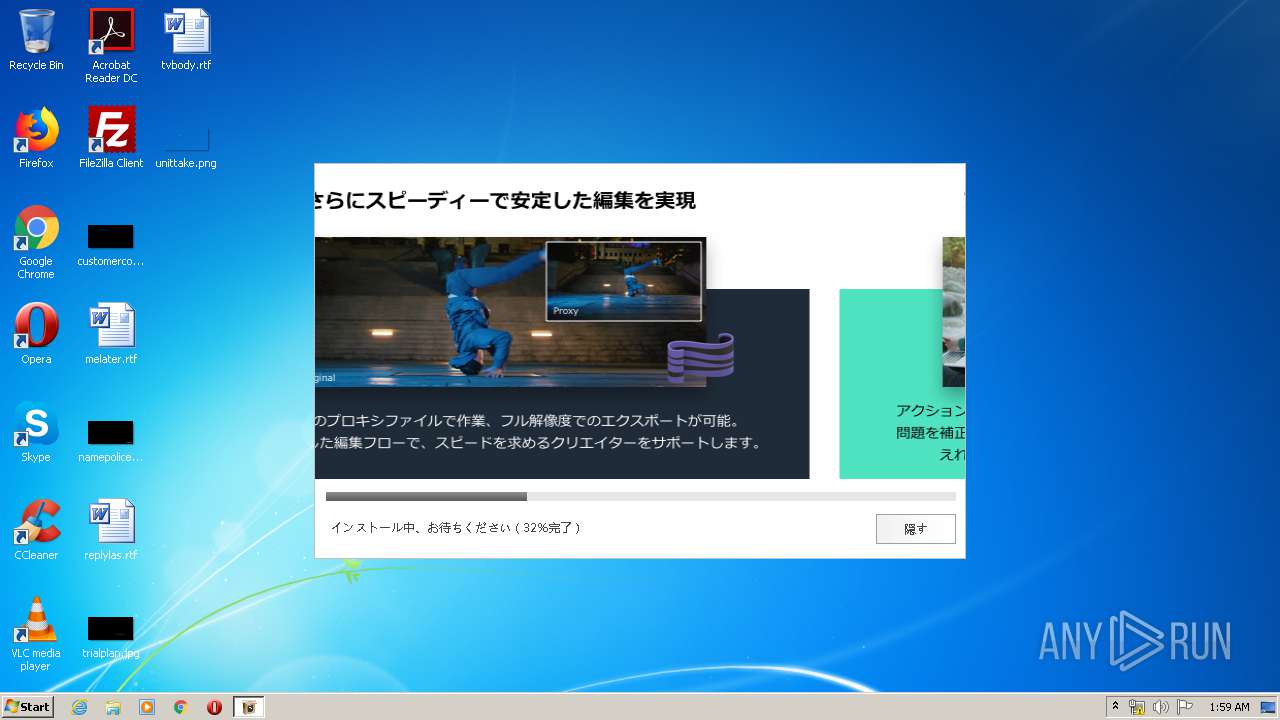This screenshot has height=720, width=1280.
Task: Launch Opera from the taskbar
Action: coord(214,707)
